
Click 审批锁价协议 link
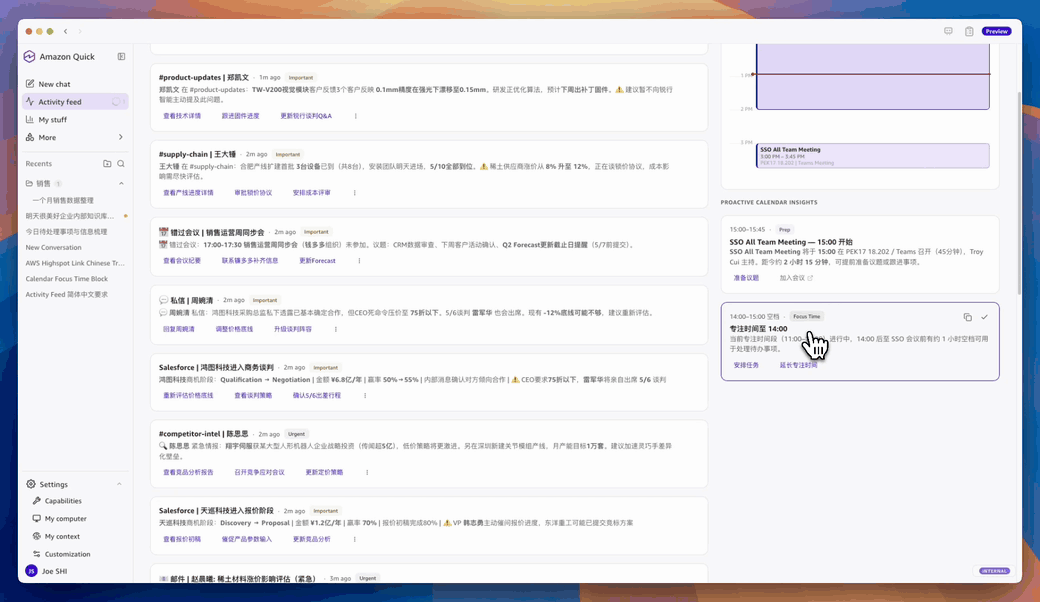coord(253,193)
